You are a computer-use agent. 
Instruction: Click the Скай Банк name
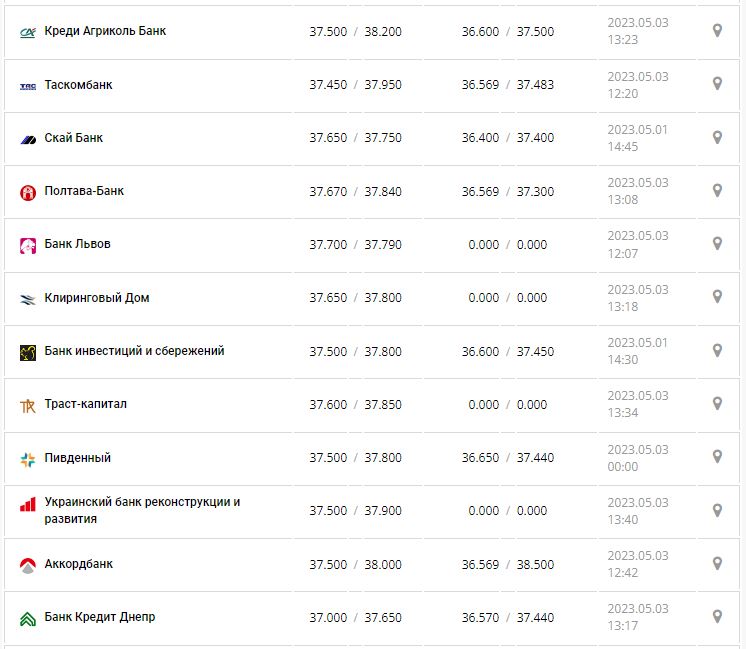pos(74,138)
